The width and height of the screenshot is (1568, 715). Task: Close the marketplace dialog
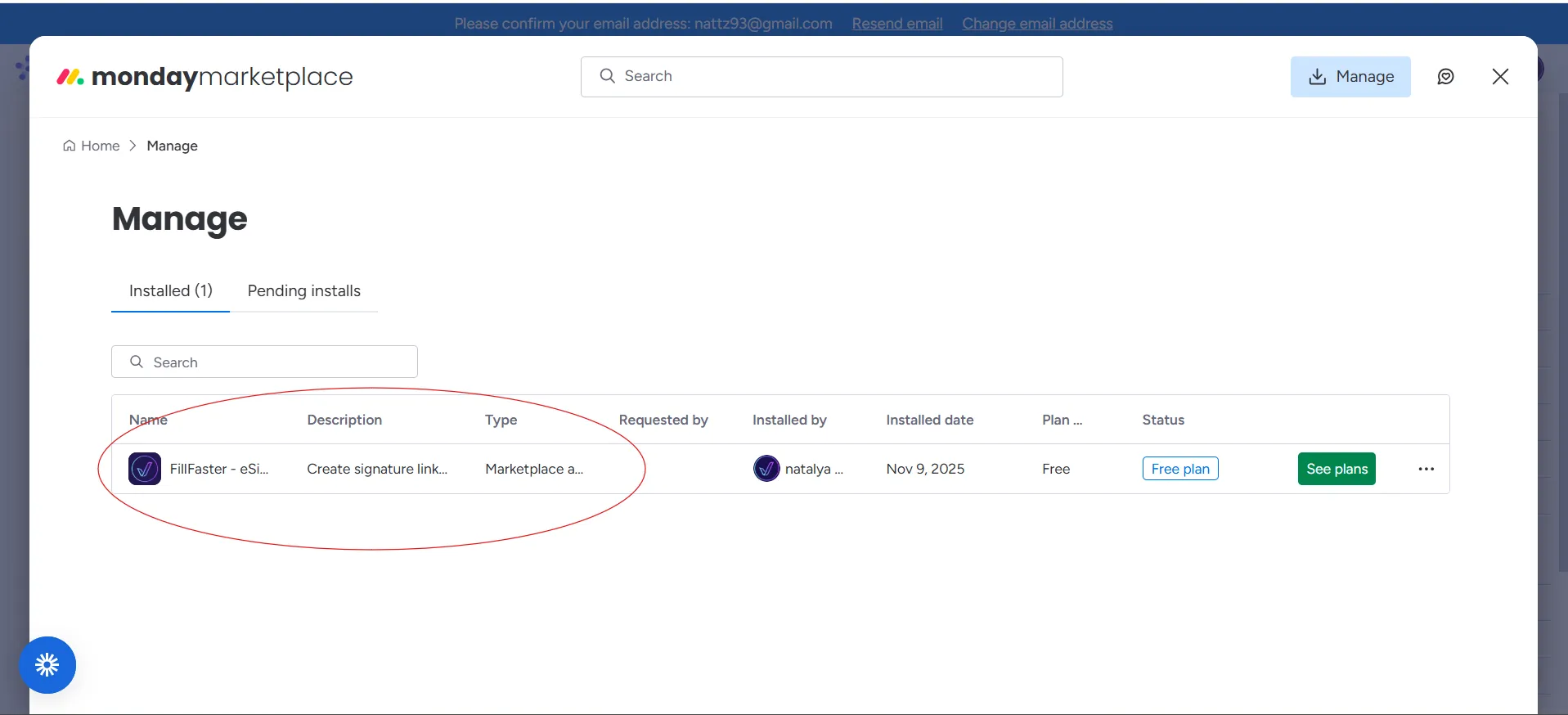coord(1499,77)
